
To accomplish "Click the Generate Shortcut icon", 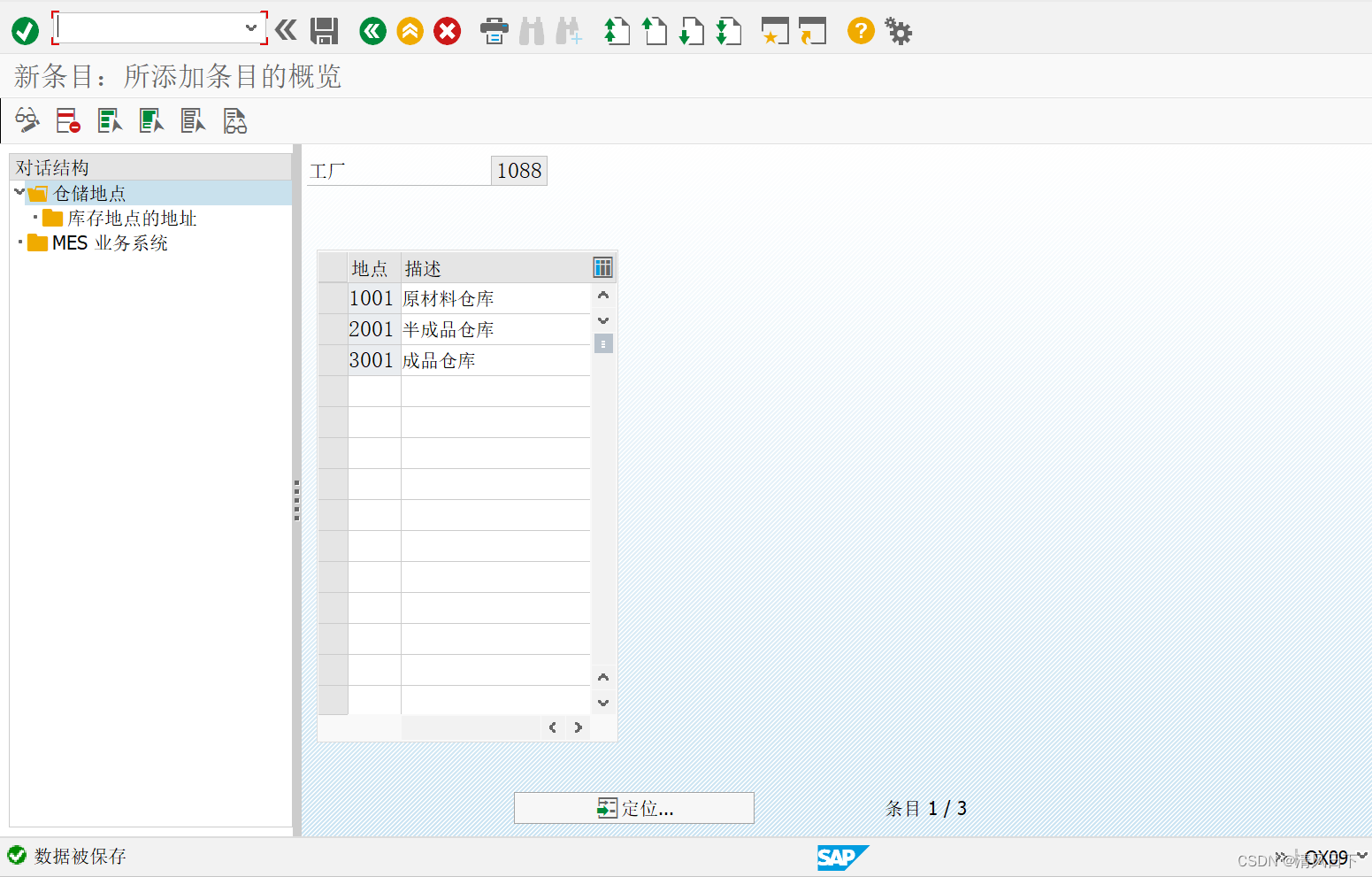I will (x=812, y=32).
